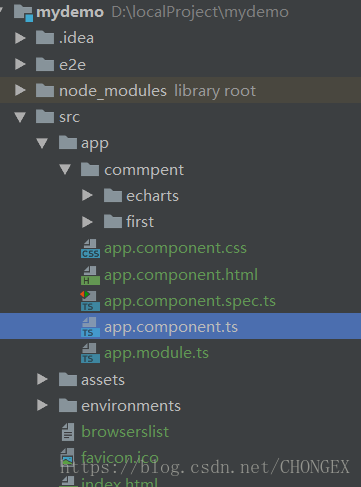
Task: Select the app folder name
Action: point(95,144)
